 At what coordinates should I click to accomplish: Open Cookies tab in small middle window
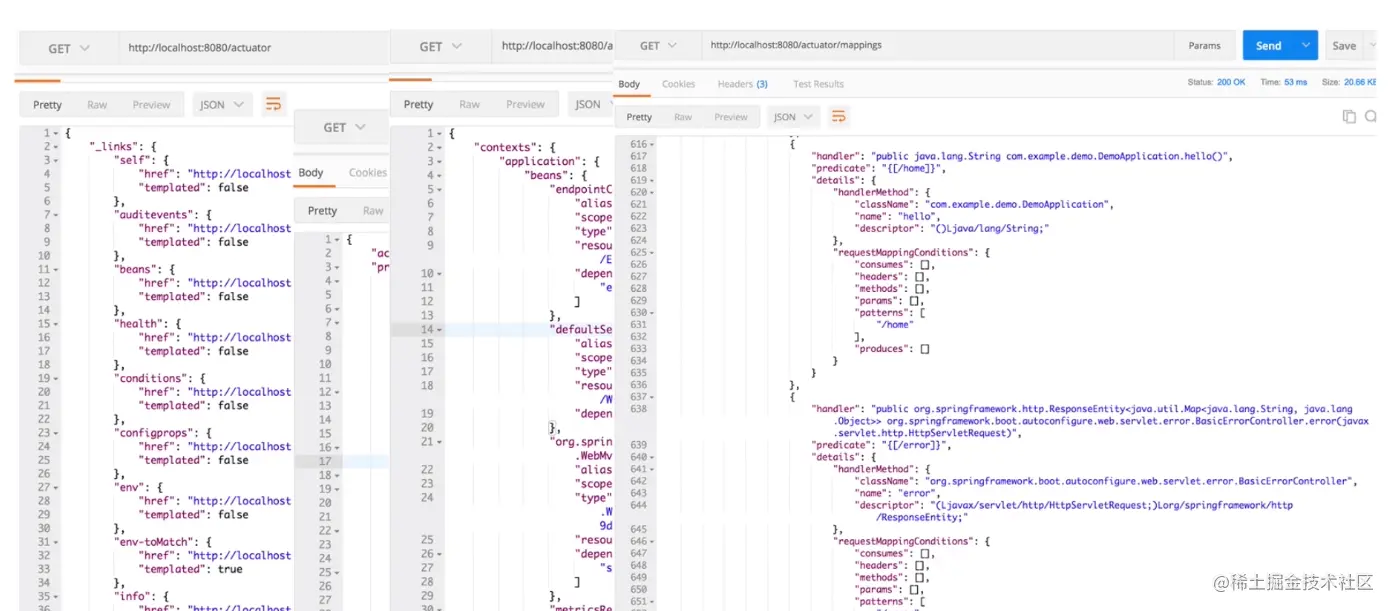tap(367, 172)
